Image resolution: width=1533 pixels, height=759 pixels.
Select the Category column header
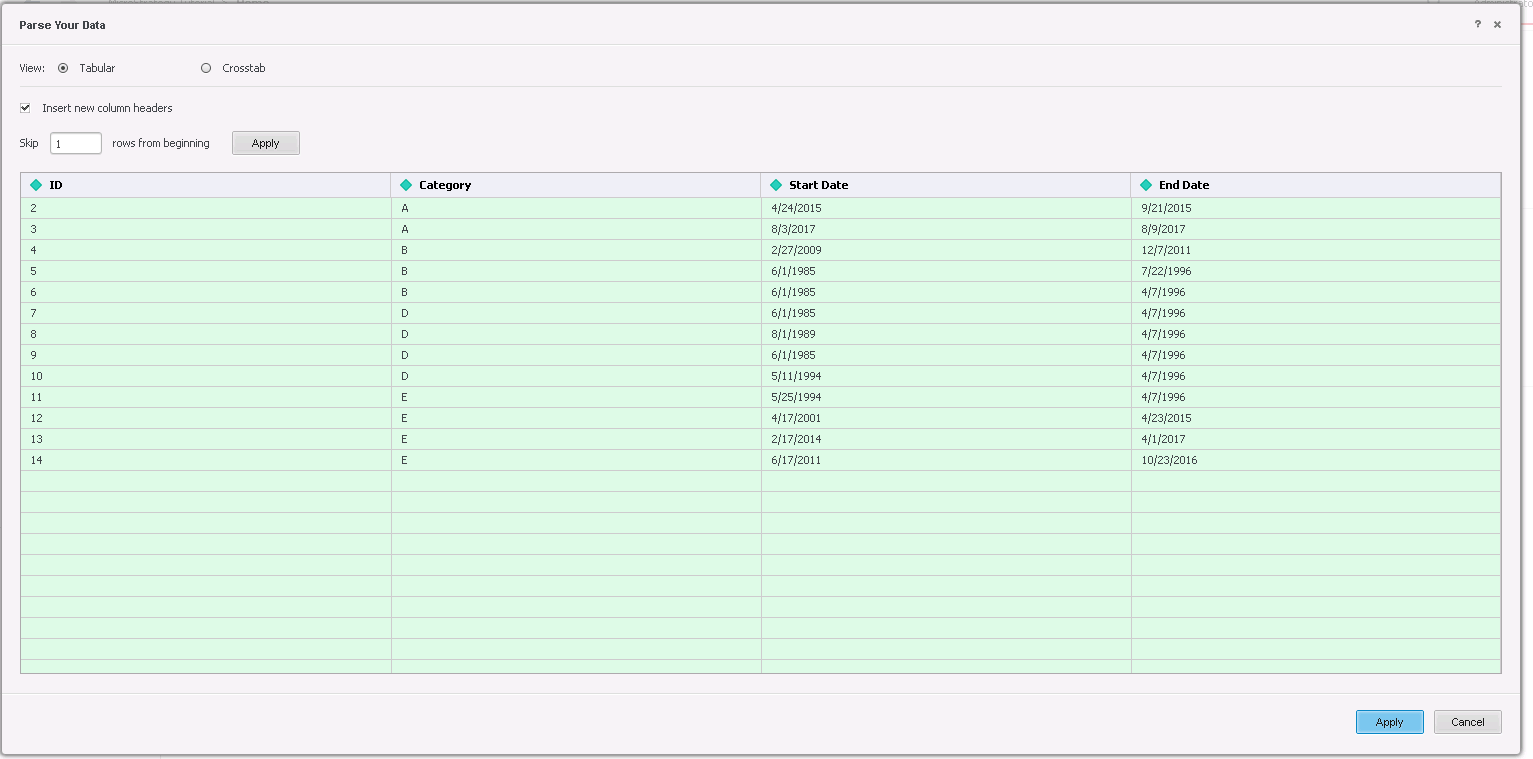click(443, 185)
